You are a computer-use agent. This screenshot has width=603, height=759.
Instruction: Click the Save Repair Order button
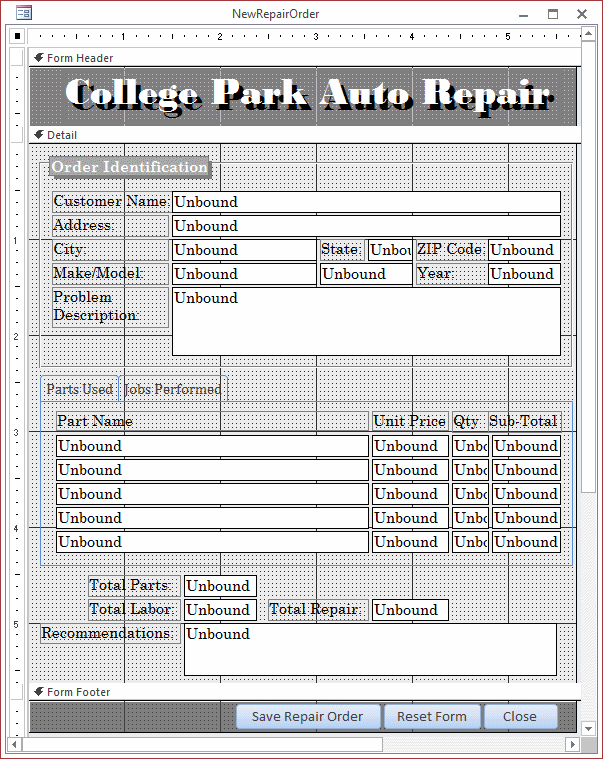pyautogui.click(x=308, y=716)
